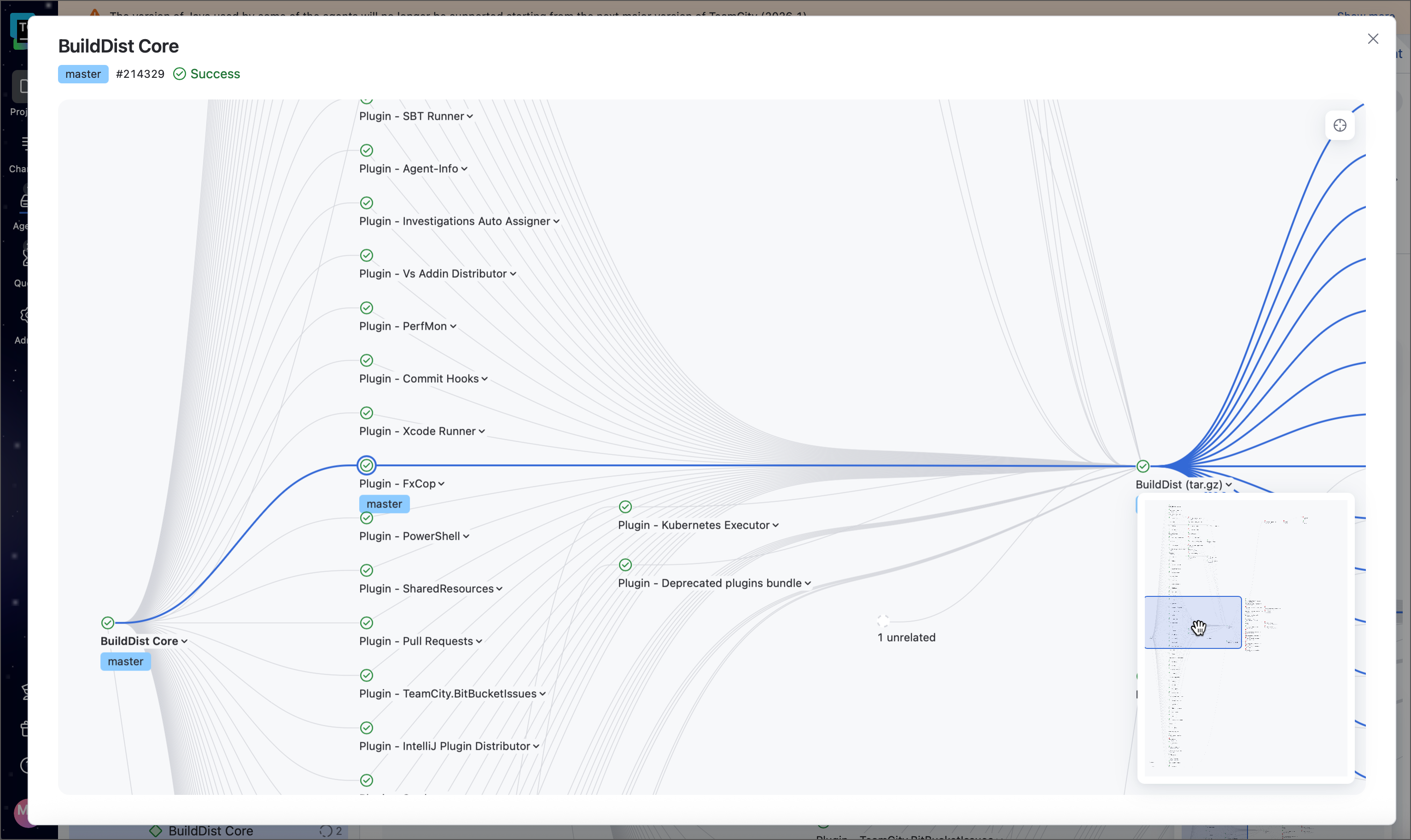
Task: Click the 1 unrelated placeholder node icon
Action: click(883, 620)
